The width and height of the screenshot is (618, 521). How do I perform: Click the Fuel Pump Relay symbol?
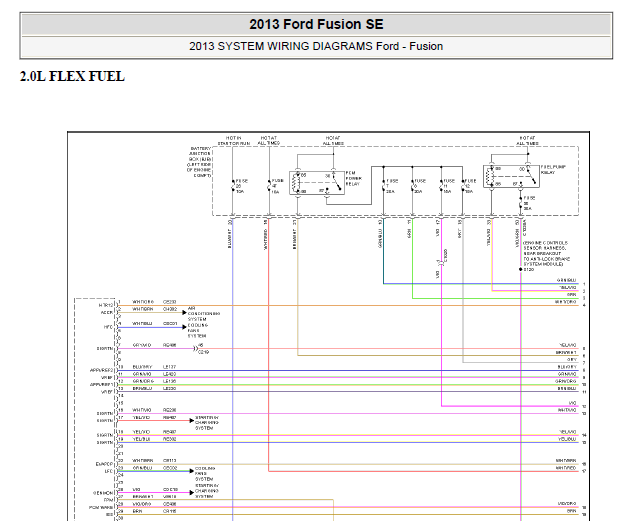coord(511,176)
